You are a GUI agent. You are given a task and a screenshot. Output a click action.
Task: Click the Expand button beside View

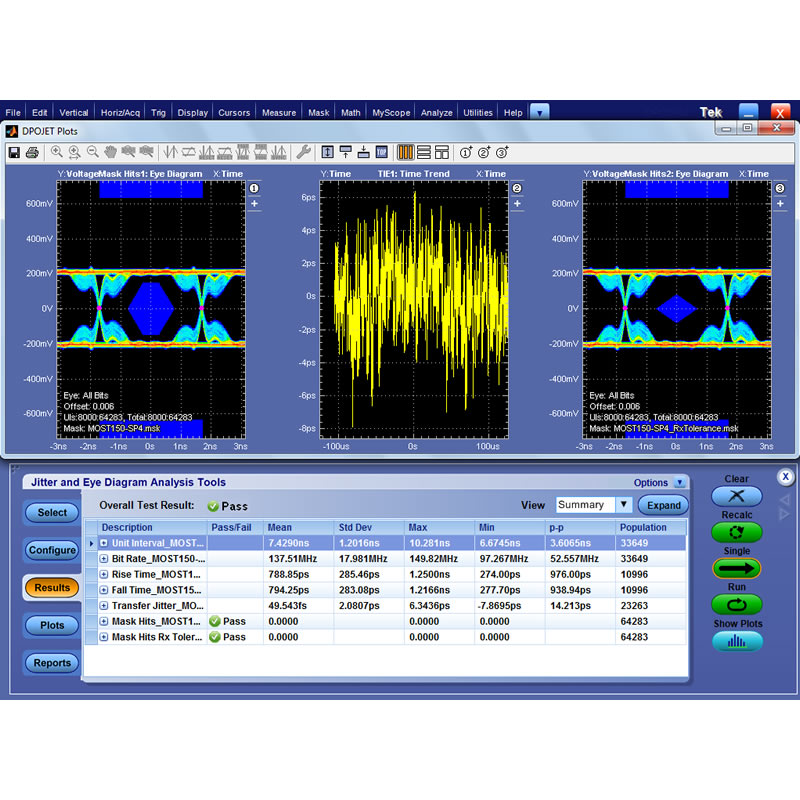[663, 505]
